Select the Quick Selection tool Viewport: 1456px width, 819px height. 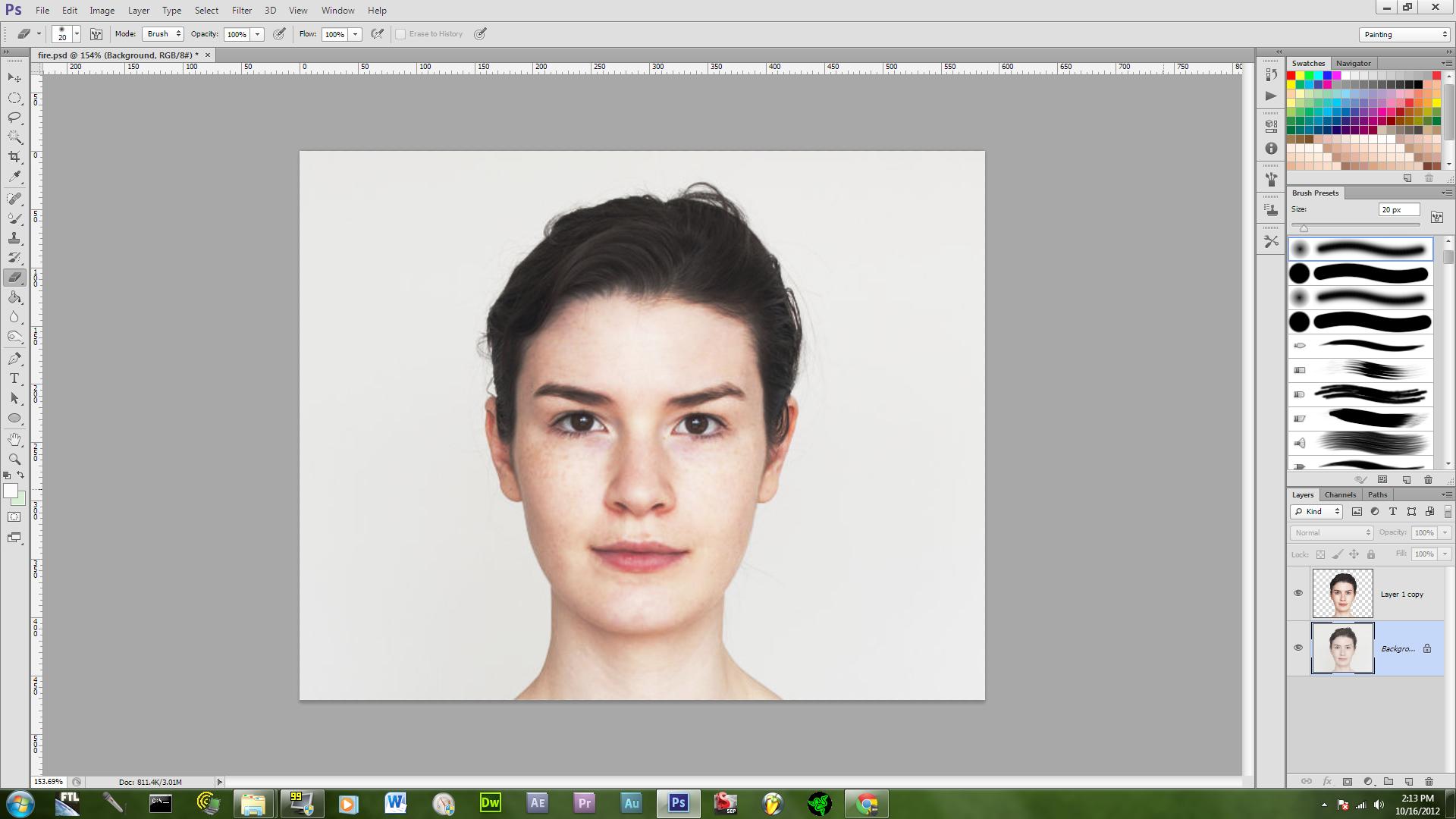pos(14,137)
